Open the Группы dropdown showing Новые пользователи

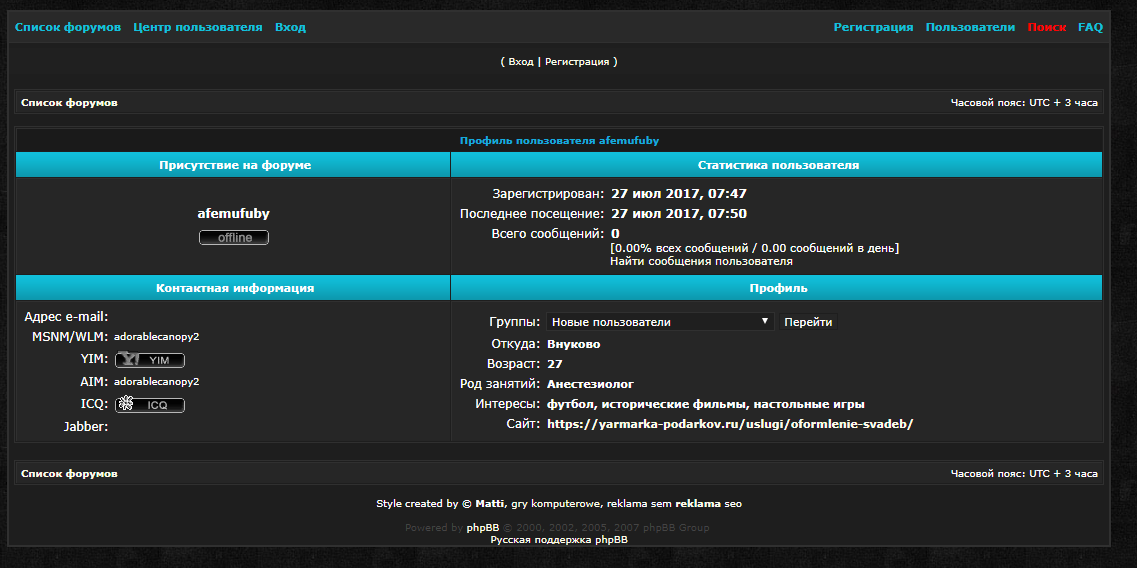(660, 322)
